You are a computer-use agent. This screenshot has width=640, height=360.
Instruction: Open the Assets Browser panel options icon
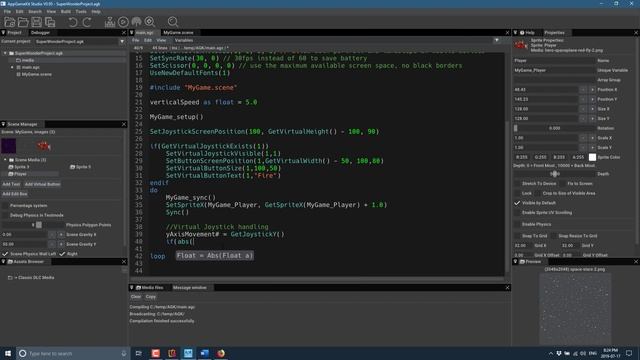(x=3, y=261)
